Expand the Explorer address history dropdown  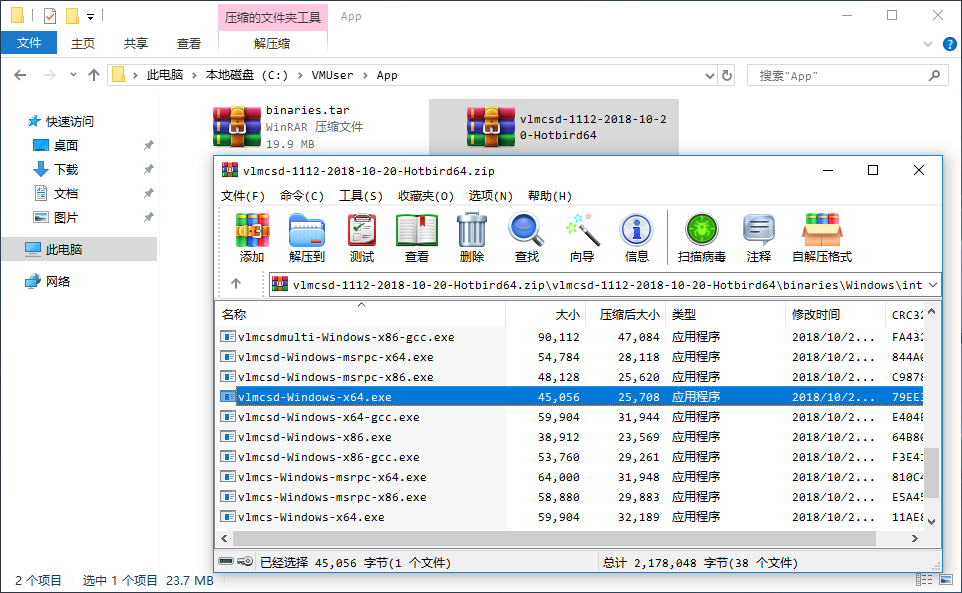click(x=710, y=75)
